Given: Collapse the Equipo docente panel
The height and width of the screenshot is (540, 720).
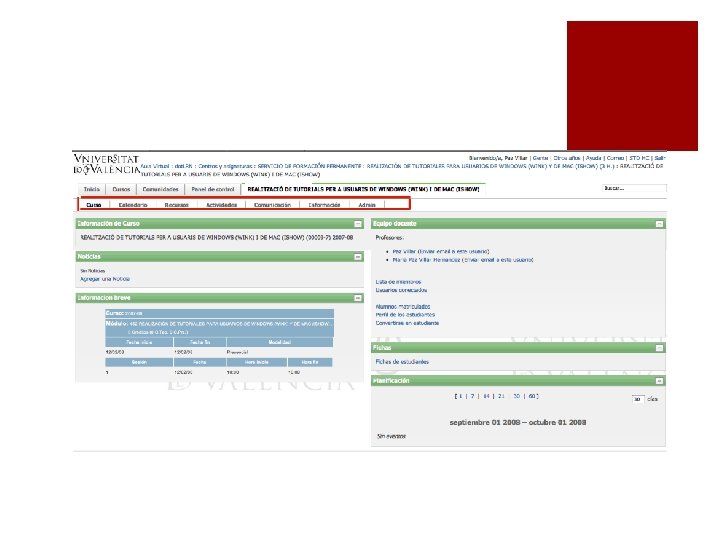Looking at the screenshot, I should 659,224.
